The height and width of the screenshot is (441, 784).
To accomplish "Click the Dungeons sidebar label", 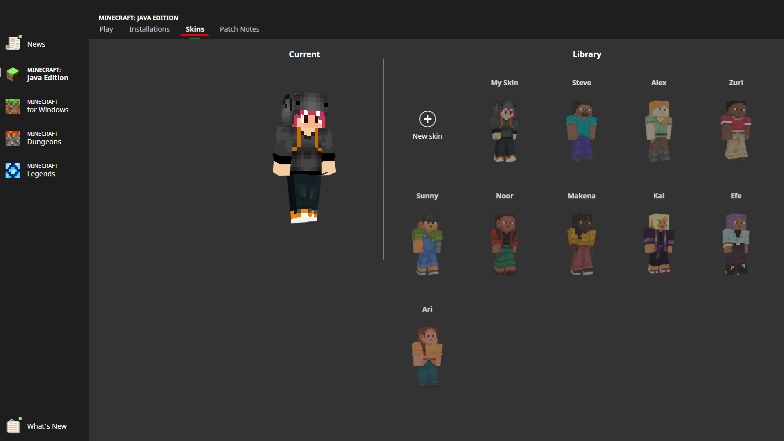I will click(x=44, y=138).
